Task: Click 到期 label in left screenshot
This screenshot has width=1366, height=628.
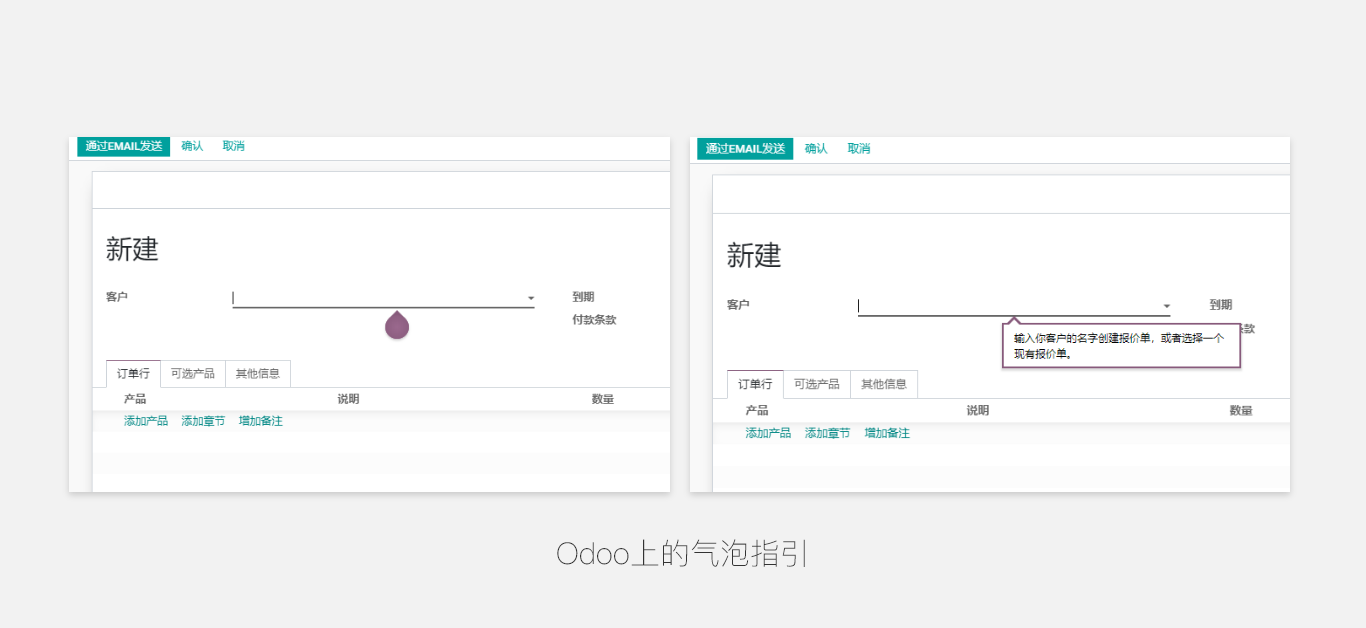Action: click(583, 297)
